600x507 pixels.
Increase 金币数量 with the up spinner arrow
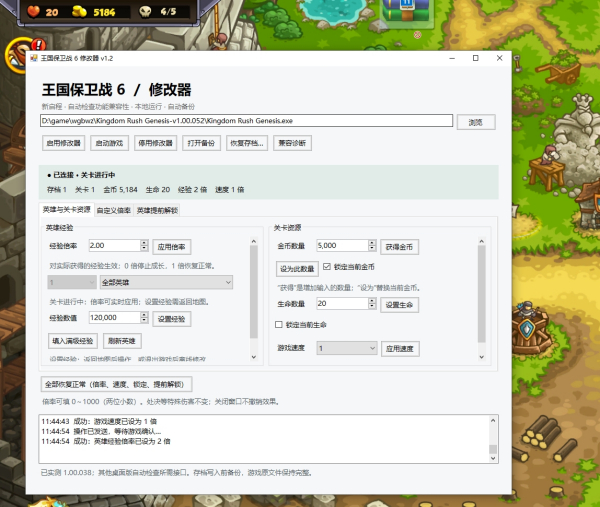pos(372,243)
